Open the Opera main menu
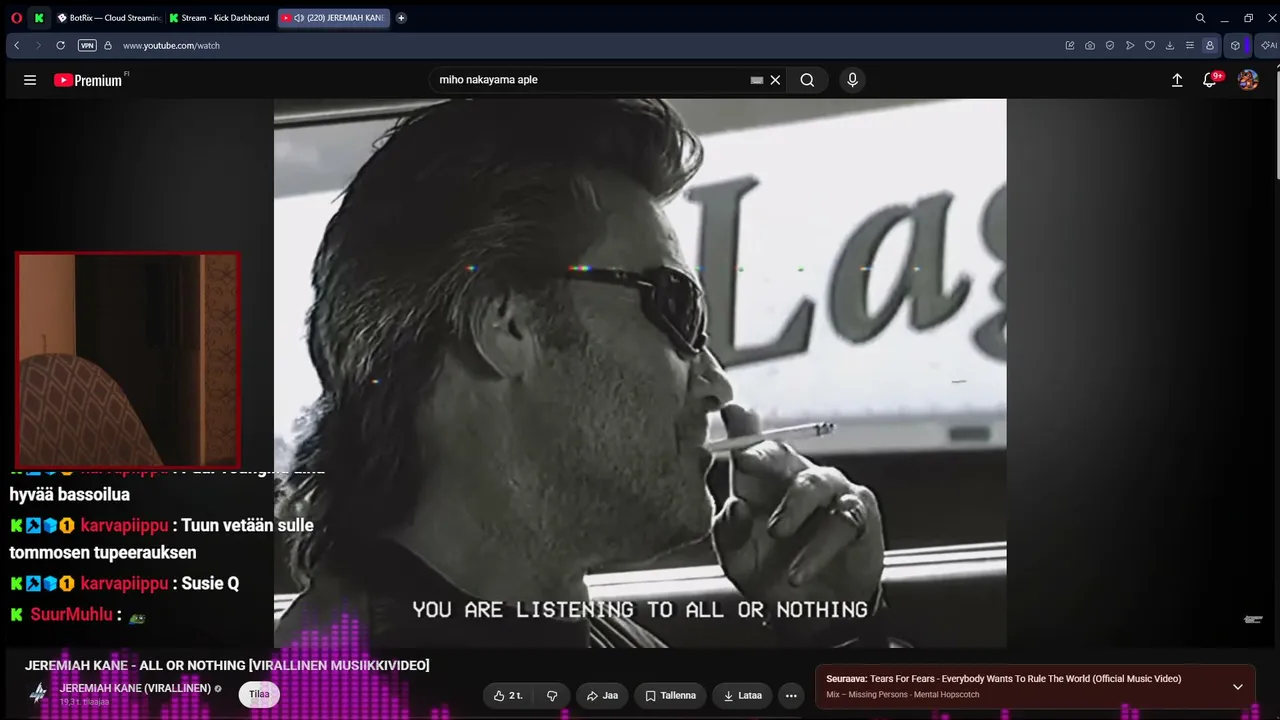1280x720 pixels. 16,18
